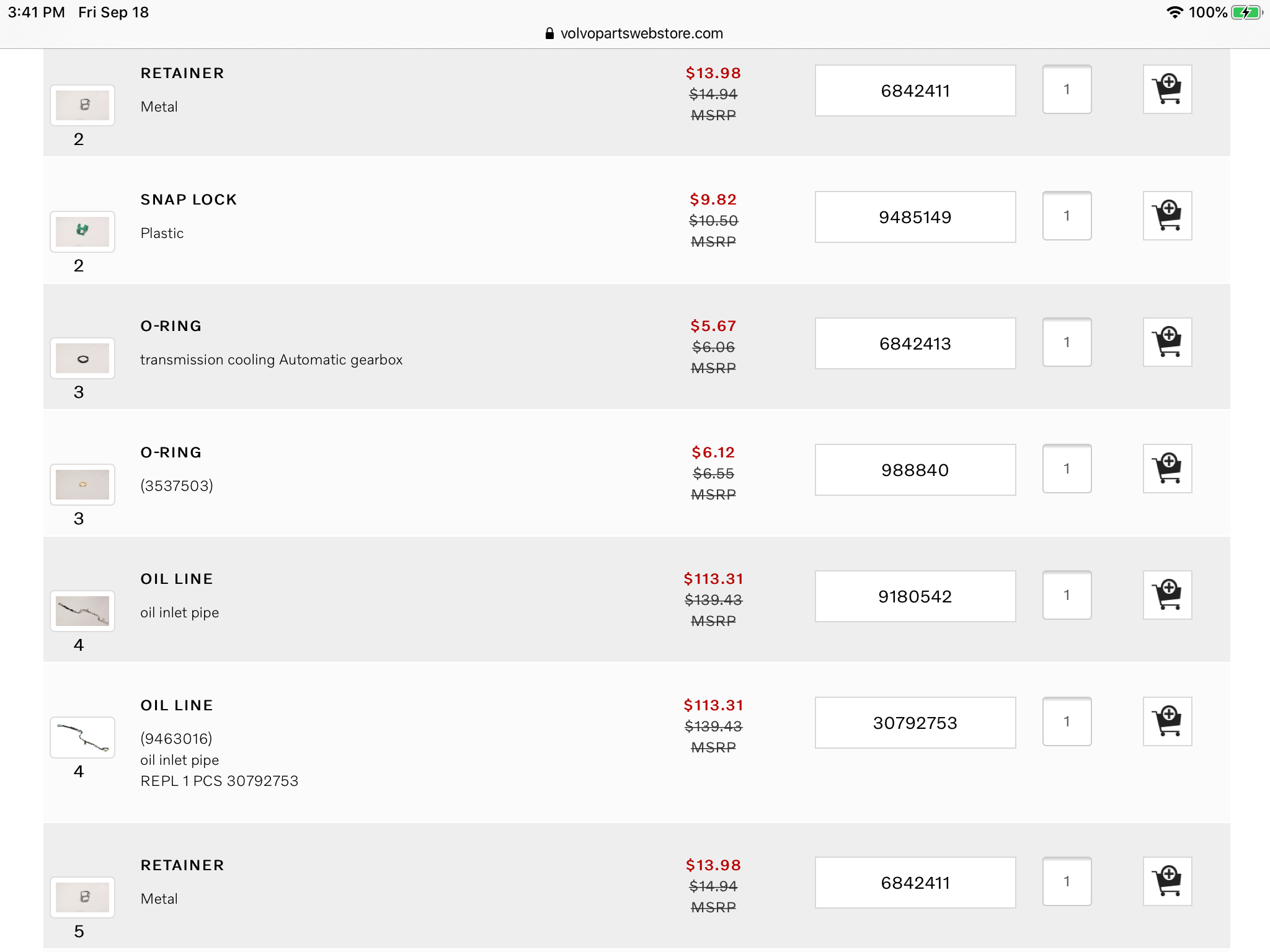Click the volvopartswebstore.com address bar
The height and width of the screenshot is (952, 1270).
[x=641, y=33]
